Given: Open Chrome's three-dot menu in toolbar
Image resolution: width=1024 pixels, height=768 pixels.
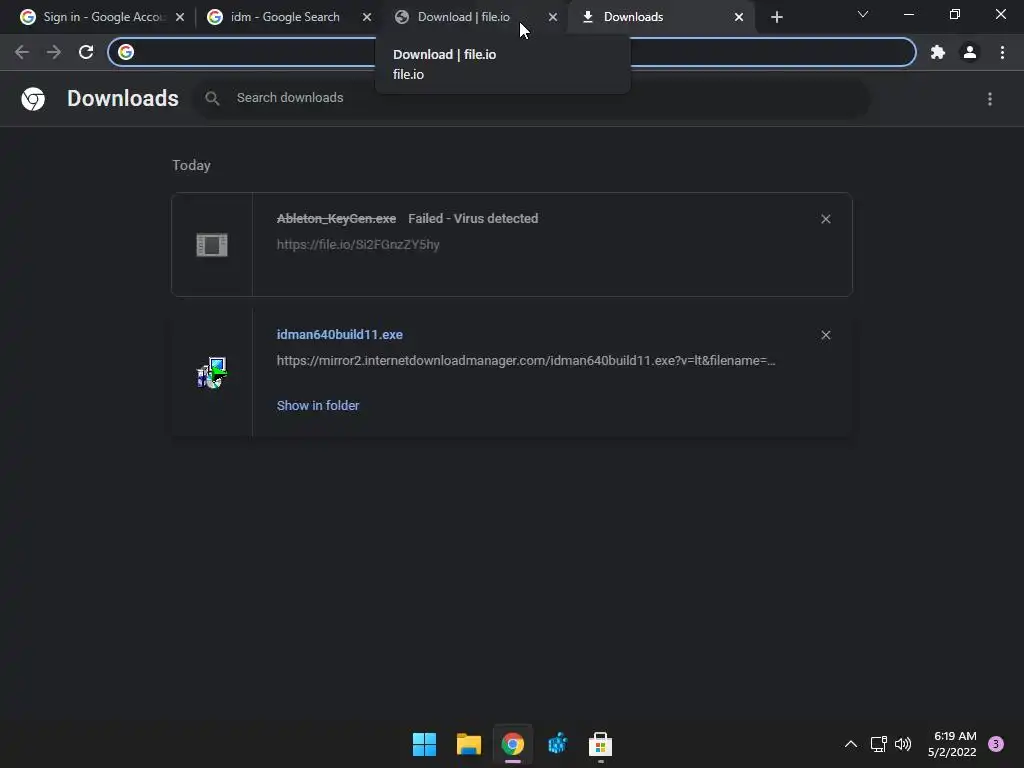Looking at the screenshot, I should (1002, 52).
